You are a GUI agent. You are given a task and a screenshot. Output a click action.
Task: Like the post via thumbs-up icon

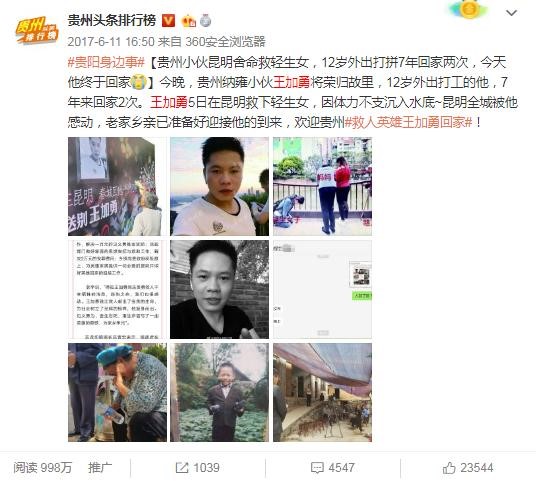(x=449, y=468)
